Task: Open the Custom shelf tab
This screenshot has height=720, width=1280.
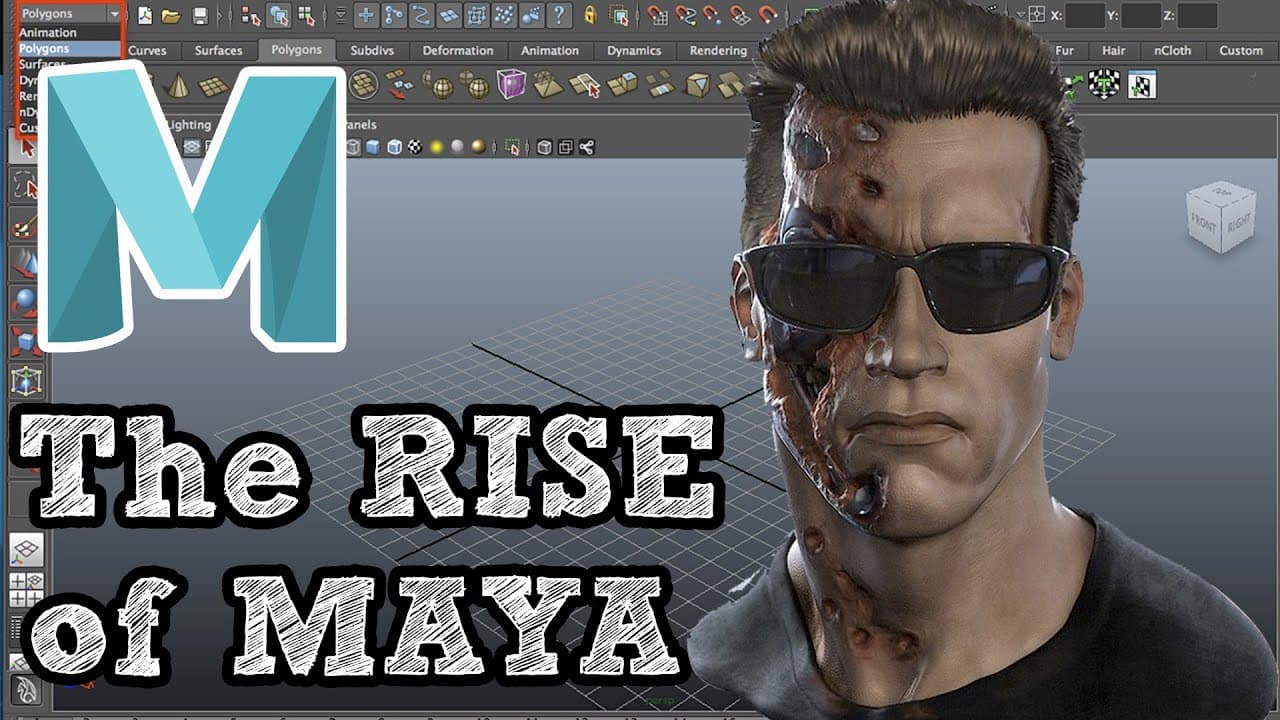Action: pyautogui.click(x=1241, y=50)
